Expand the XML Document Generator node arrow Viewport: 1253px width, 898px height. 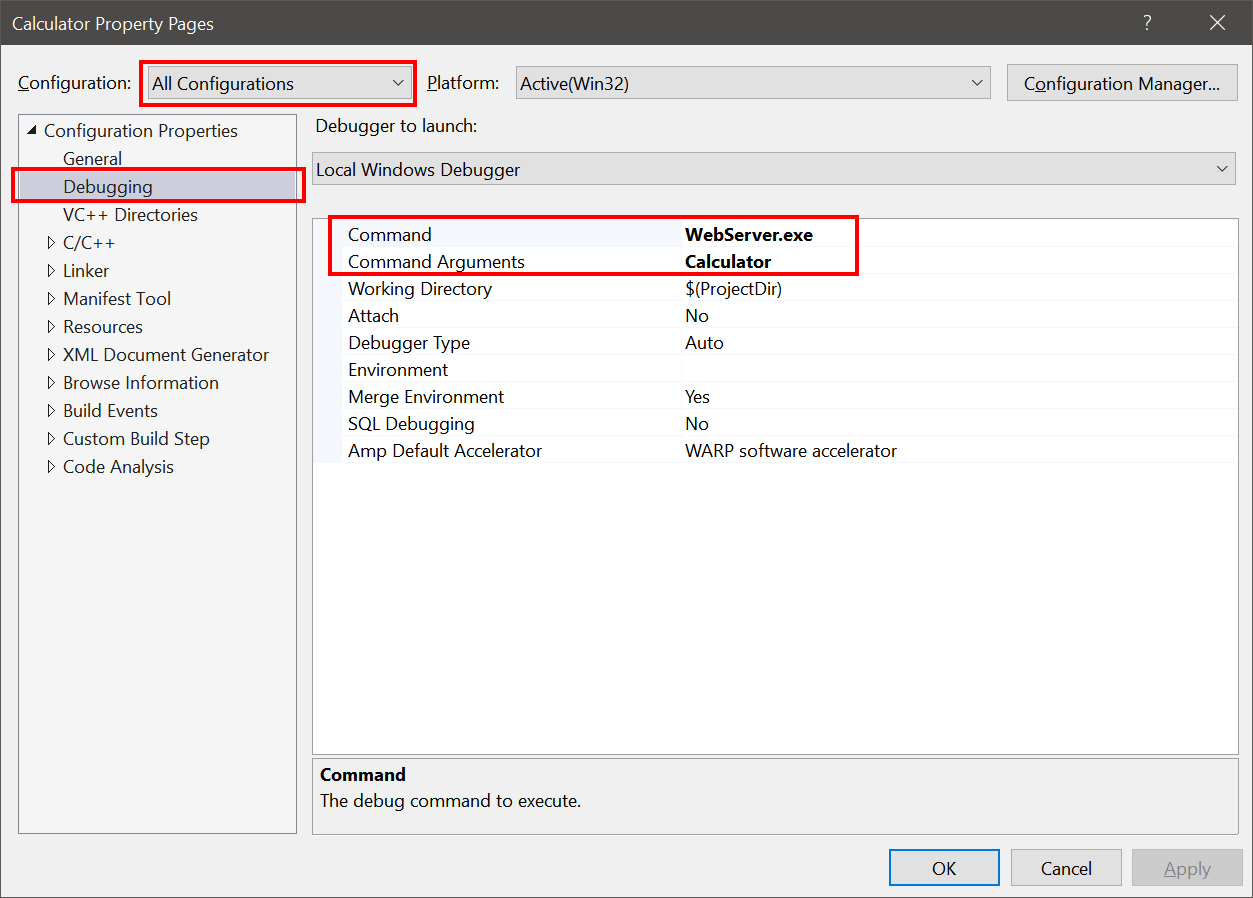click(51, 355)
